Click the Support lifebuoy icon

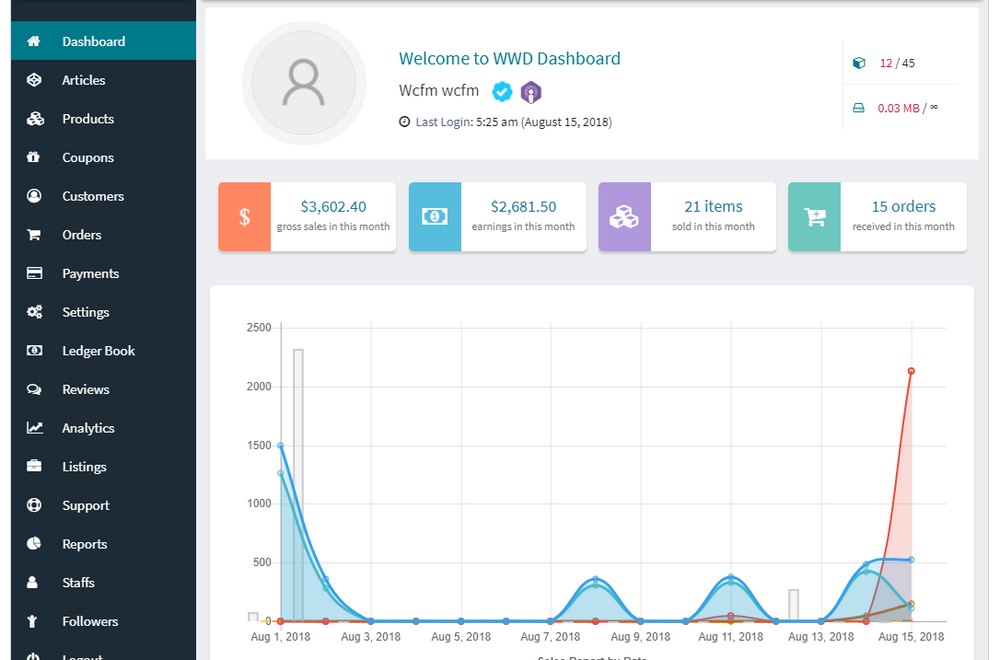[x=34, y=505]
